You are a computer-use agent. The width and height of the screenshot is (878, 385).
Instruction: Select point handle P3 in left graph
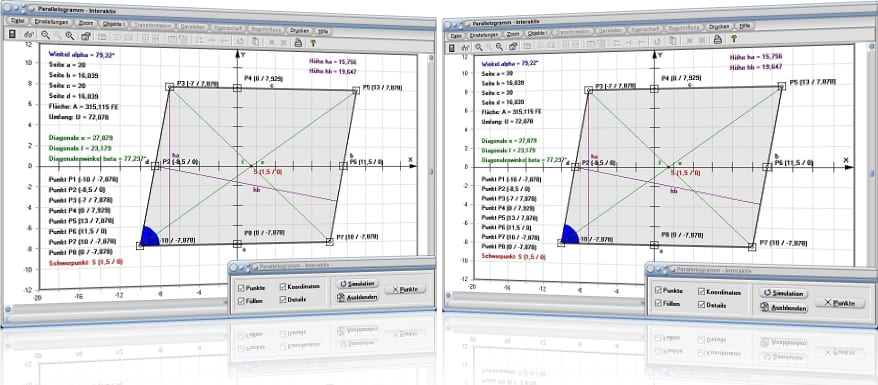click(x=169, y=87)
